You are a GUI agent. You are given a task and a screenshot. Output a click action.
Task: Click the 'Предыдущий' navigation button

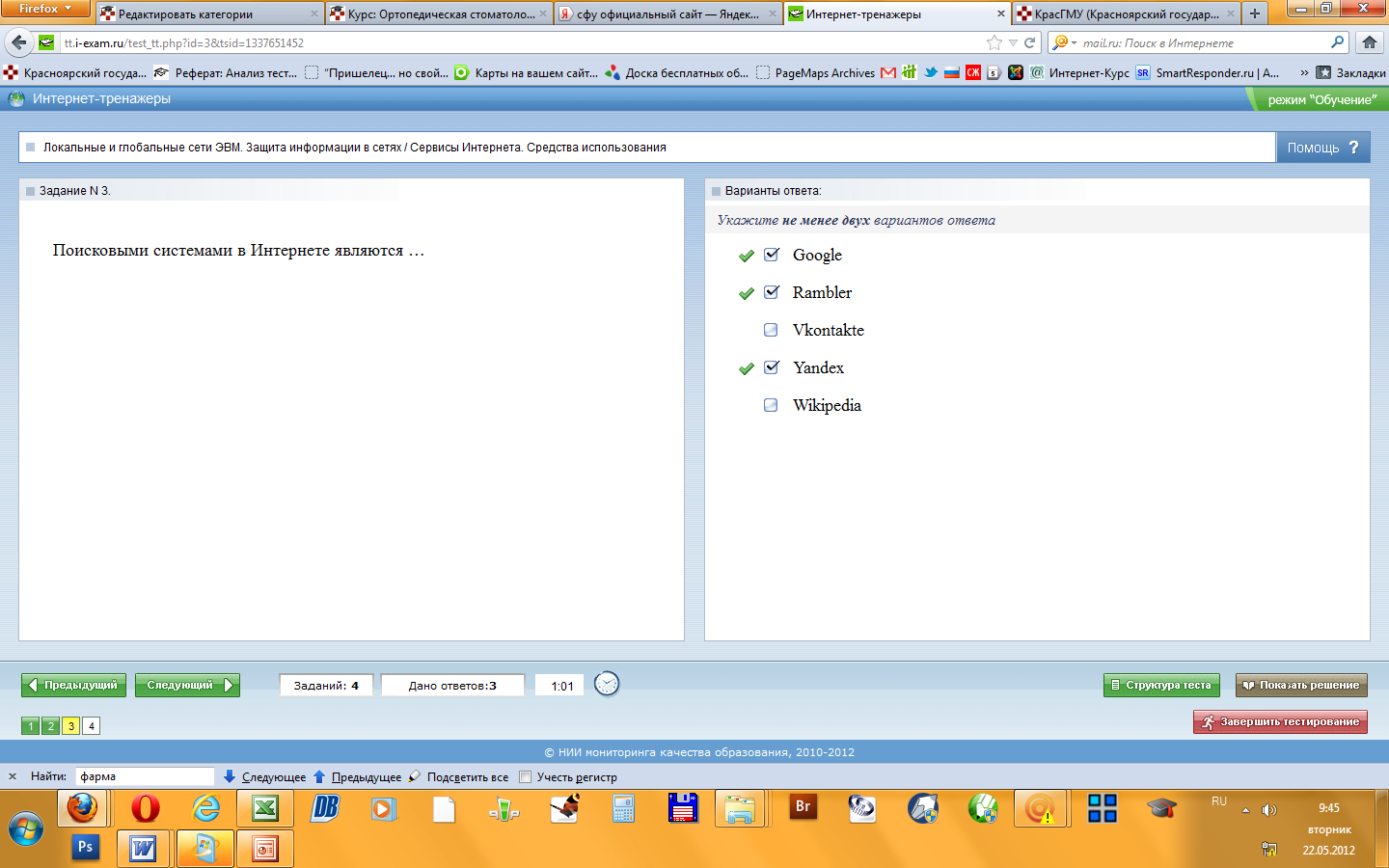tap(73, 685)
